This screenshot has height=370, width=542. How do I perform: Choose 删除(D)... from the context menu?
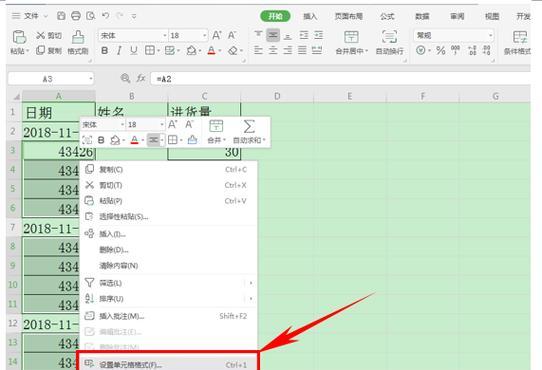pyautogui.click(x=169, y=250)
